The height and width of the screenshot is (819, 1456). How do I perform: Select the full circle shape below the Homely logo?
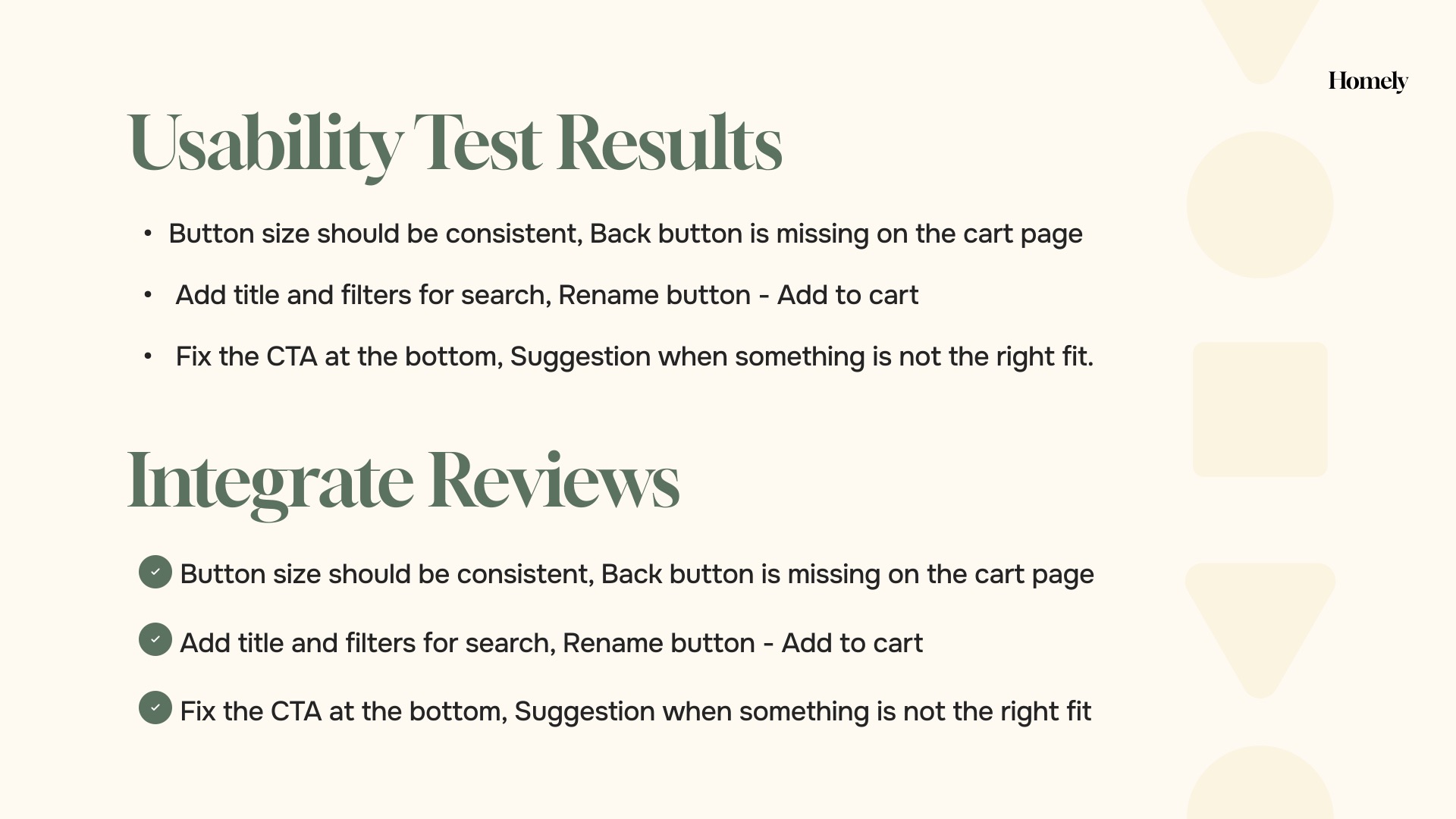click(1260, 205)
